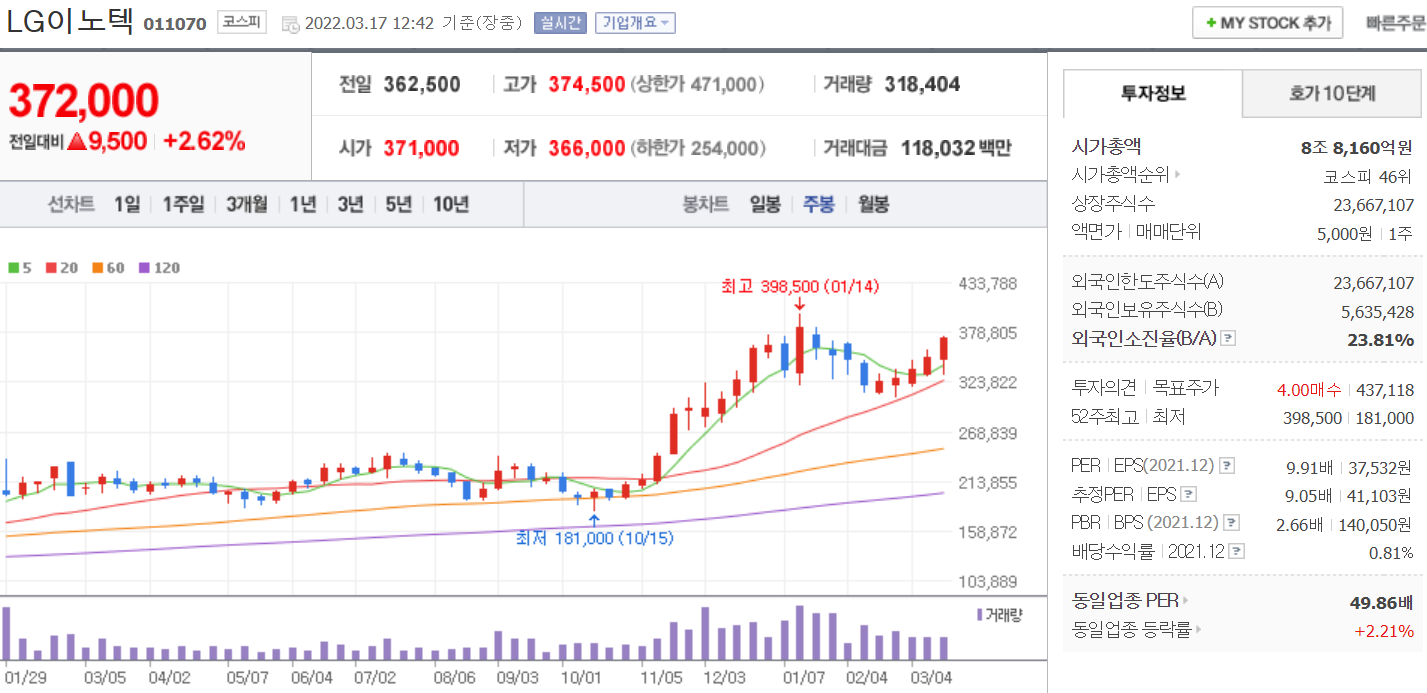Image resolution: width=1427 pixels, height=693 pixels.
Task: Switch to 일봉 candlestick chart
Action: (765, 204)
